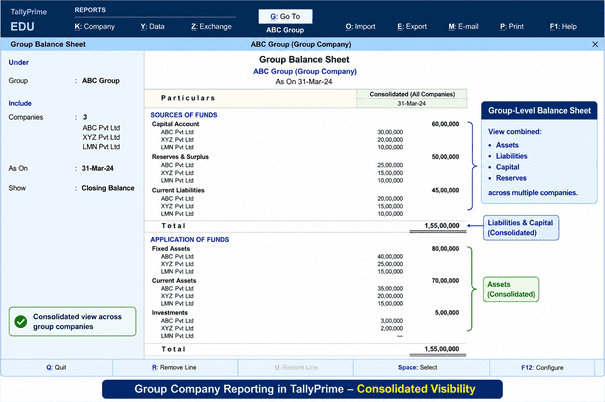Image resolution: width=605 pixels, height=402 pixels.
Task: Click Capital Account total 60,00,000
Action: pos(445,124)
